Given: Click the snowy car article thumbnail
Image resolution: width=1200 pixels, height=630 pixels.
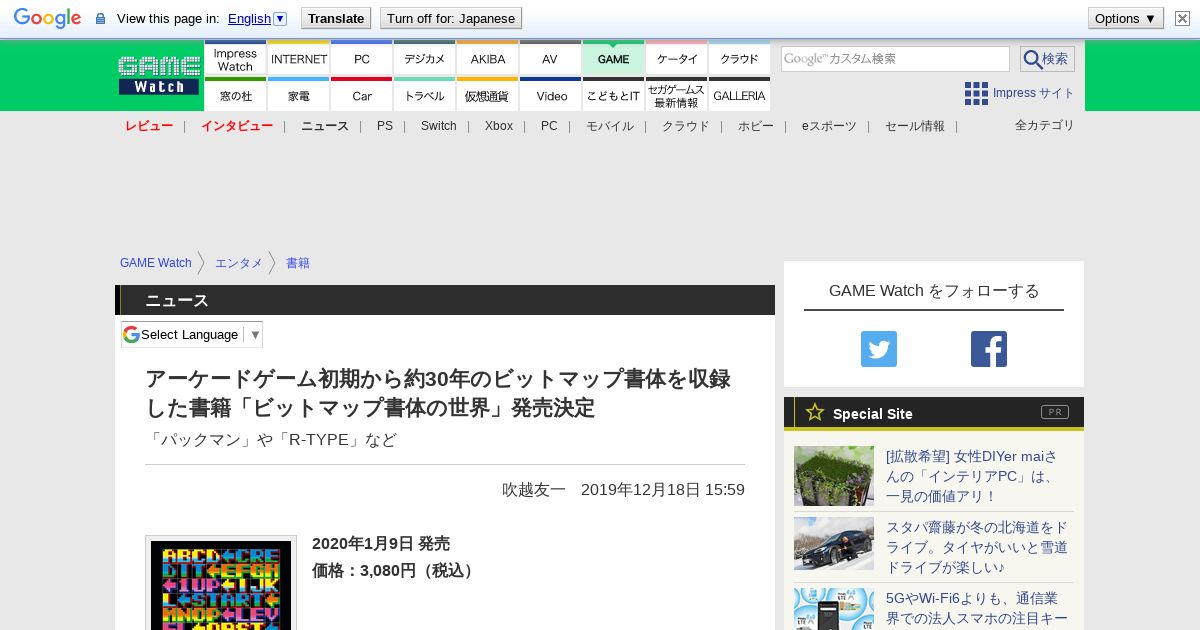Looking at the screenshot, I should point(834,543).
